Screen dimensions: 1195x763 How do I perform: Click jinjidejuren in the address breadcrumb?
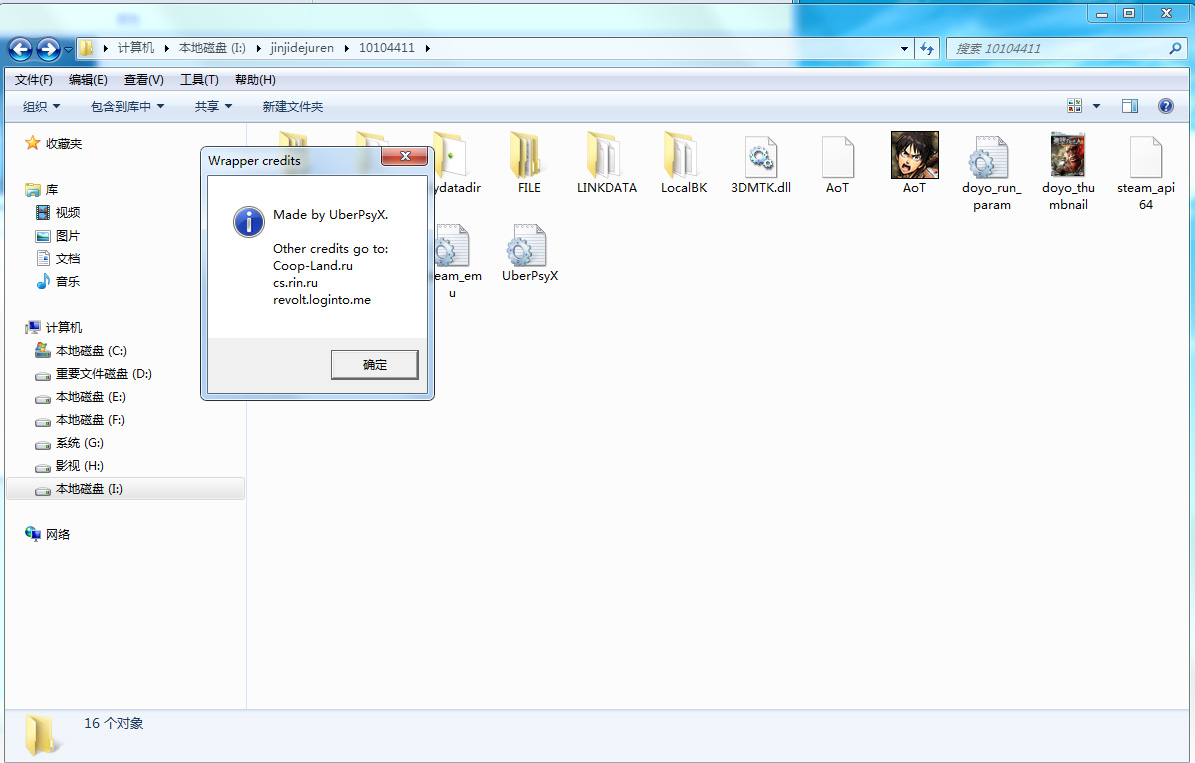(302, 47)
